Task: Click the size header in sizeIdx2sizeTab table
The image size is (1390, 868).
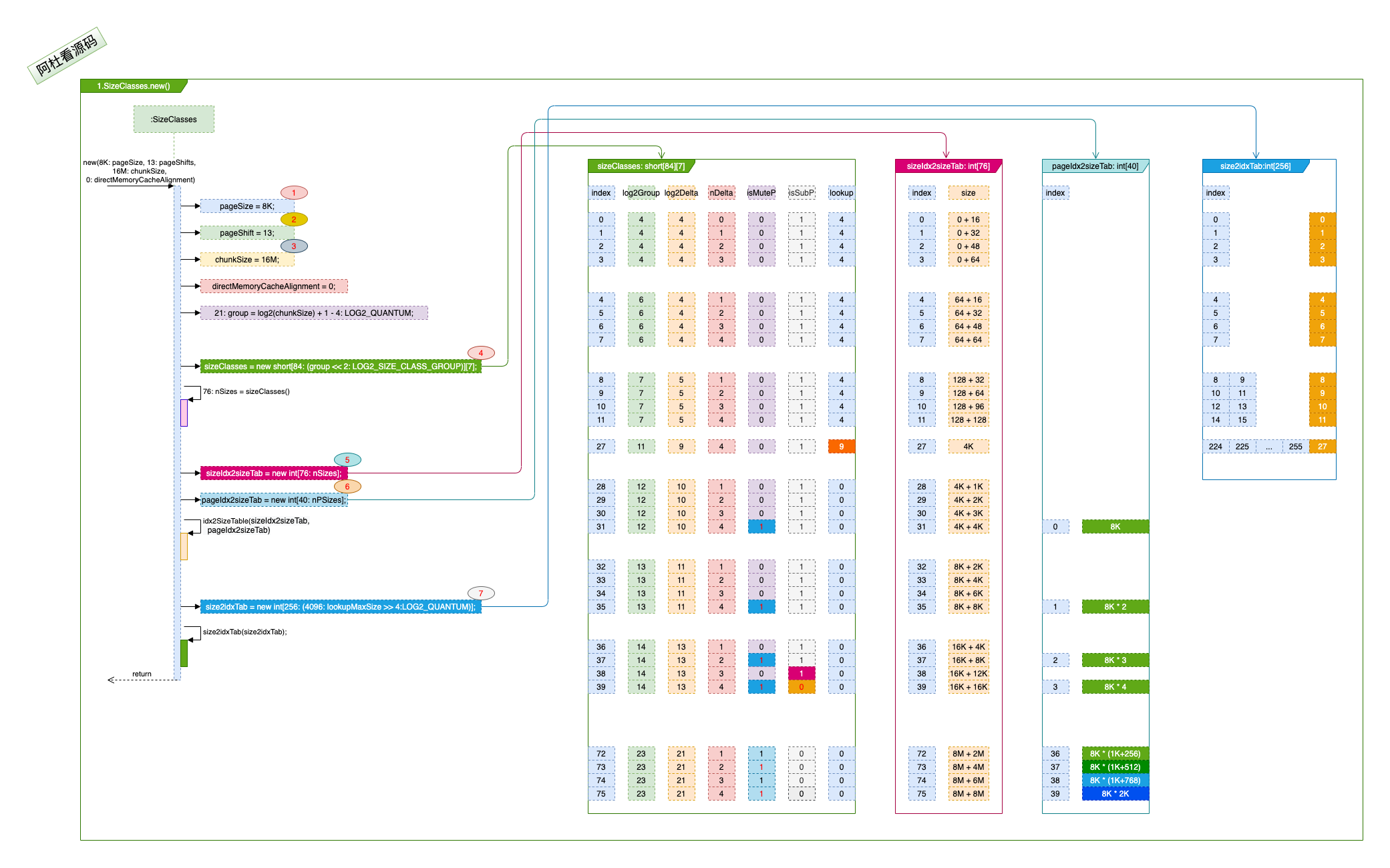Action: click(969, 193)
